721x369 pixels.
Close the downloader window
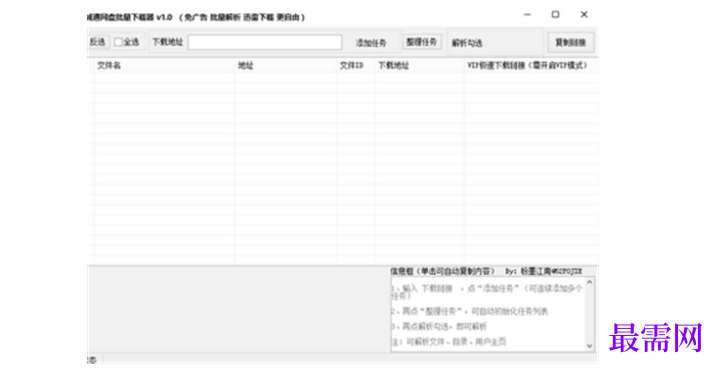pos(584,15)
